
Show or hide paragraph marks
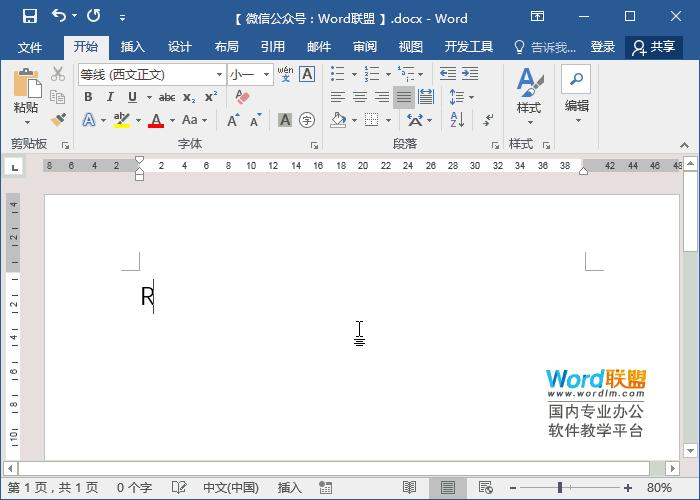click(488, 120)
